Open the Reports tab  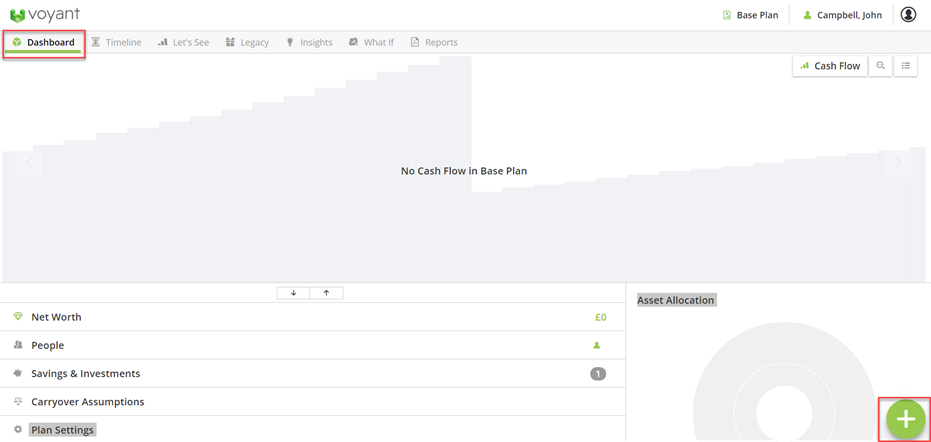[434, 42]
